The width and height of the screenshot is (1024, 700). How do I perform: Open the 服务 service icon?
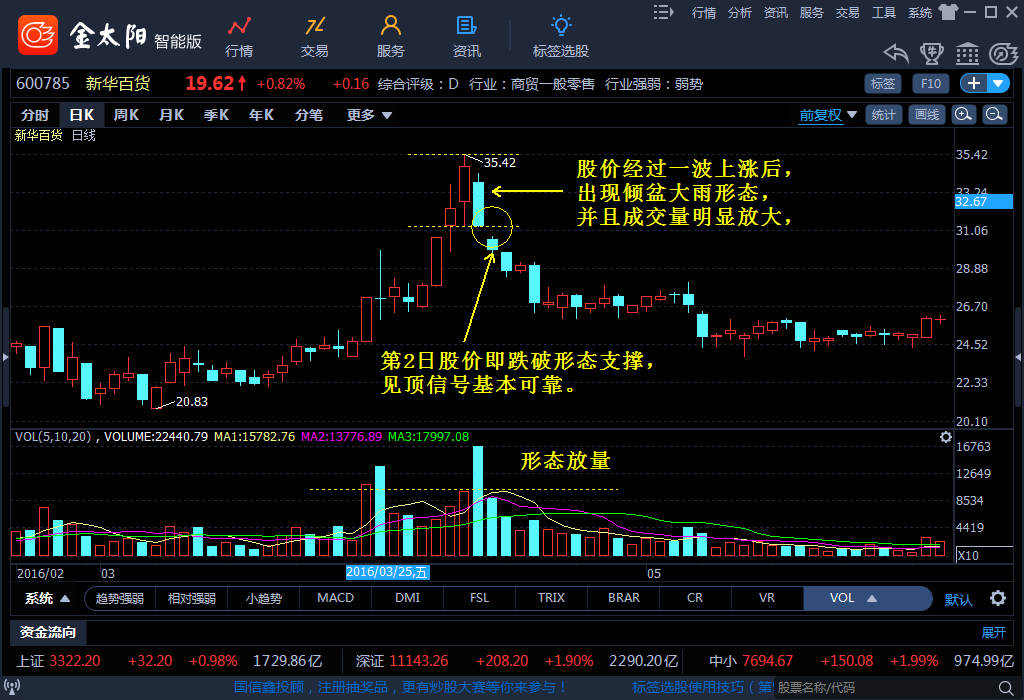tap(391, 37)
